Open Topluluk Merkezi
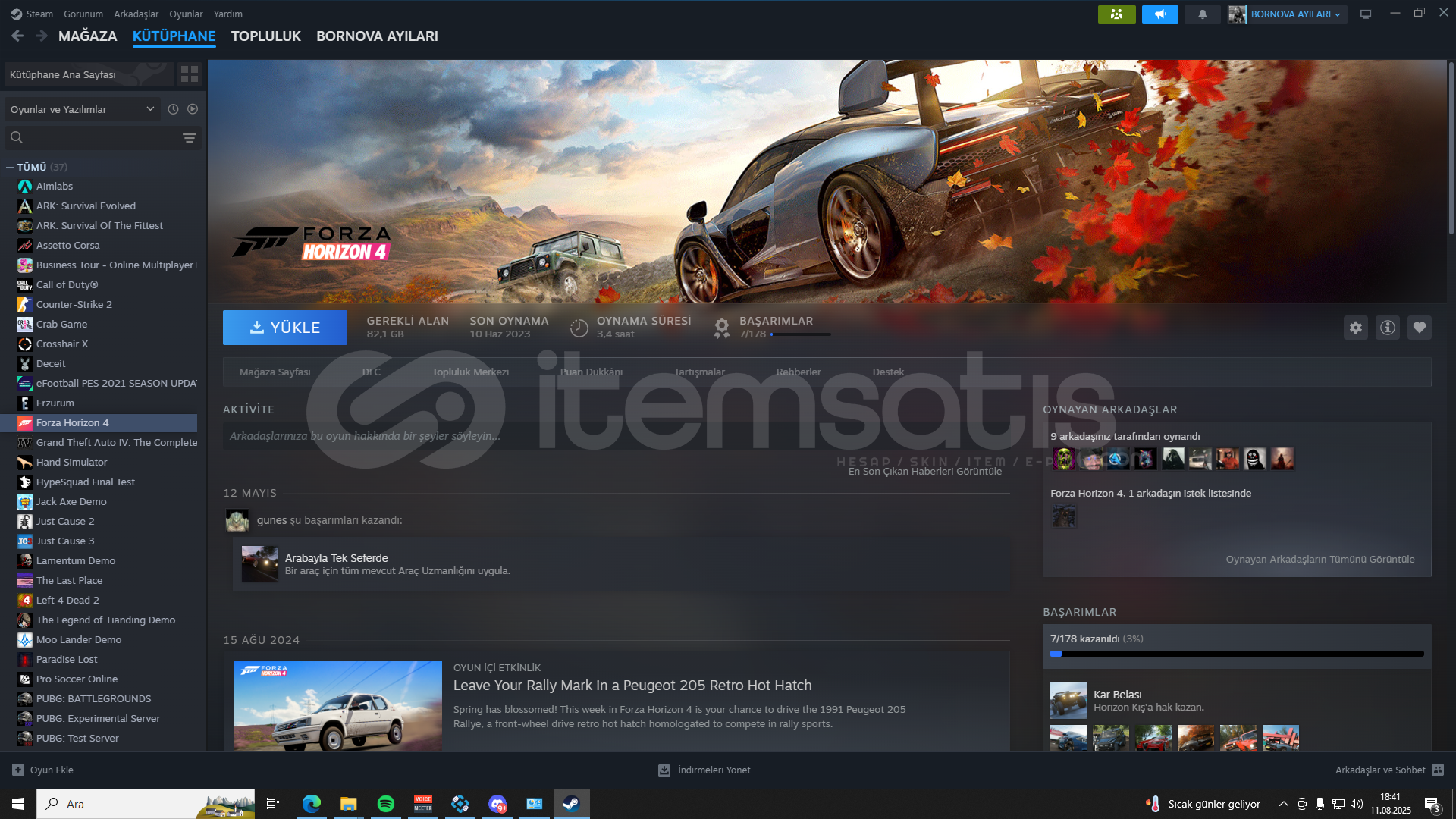 [x=470, y=372]
